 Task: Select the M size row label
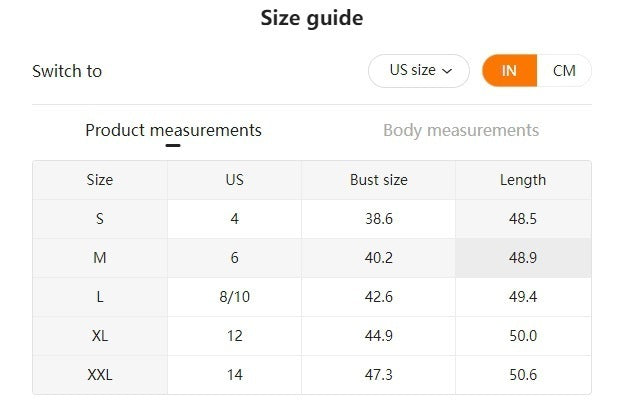click(100, 258)
